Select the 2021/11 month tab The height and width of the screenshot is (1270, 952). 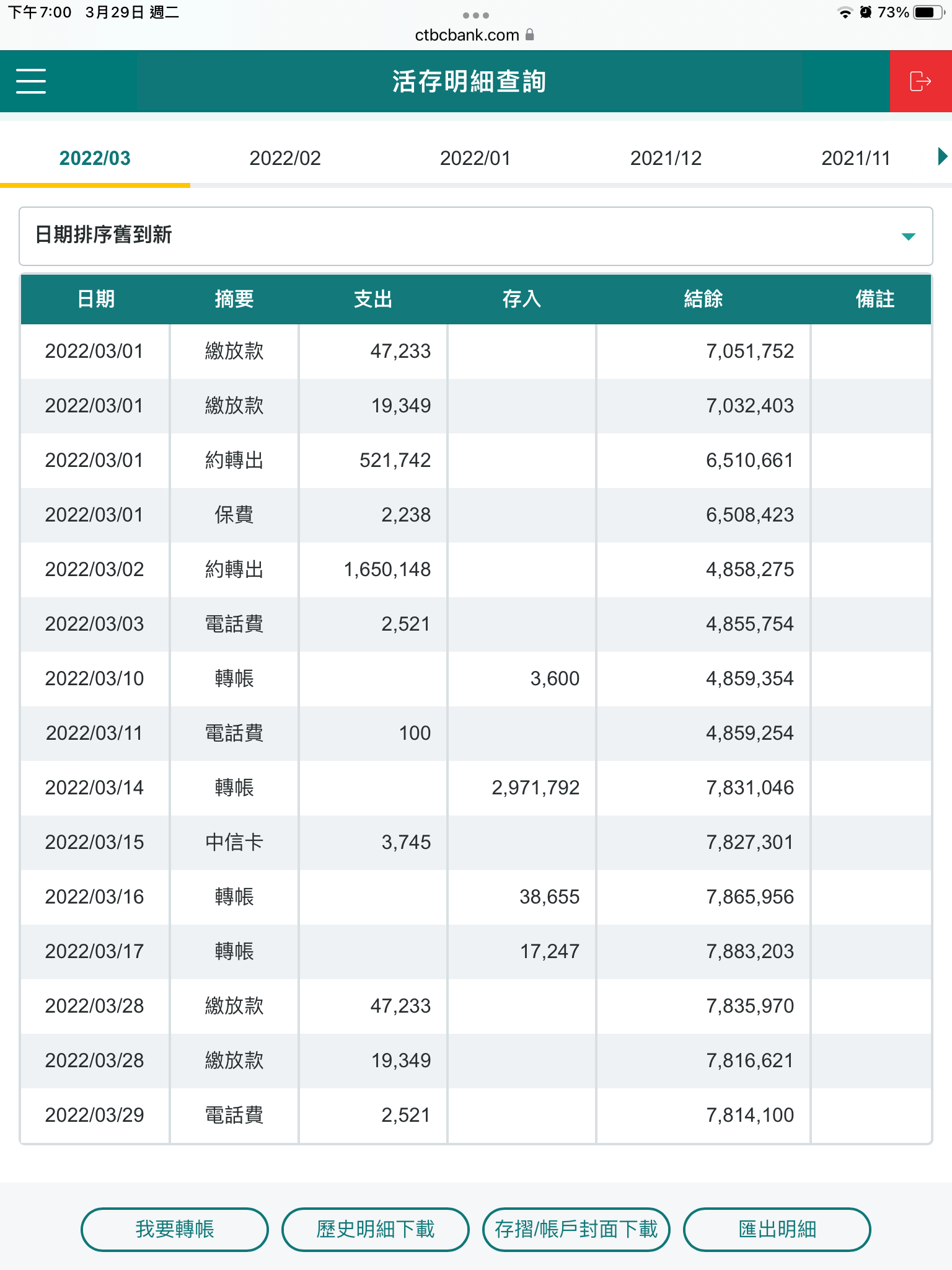[x=856, y=158]
